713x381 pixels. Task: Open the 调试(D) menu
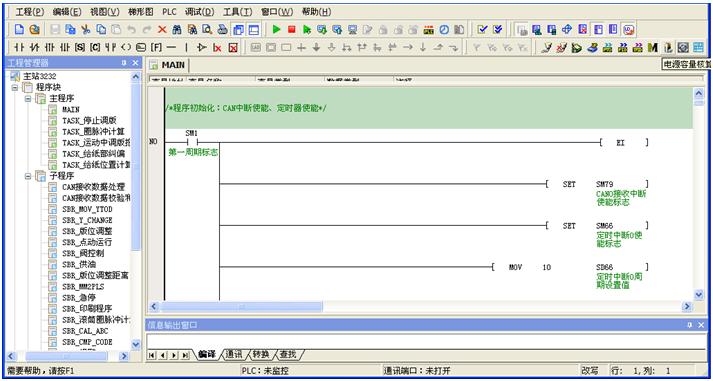pos(200,12)
